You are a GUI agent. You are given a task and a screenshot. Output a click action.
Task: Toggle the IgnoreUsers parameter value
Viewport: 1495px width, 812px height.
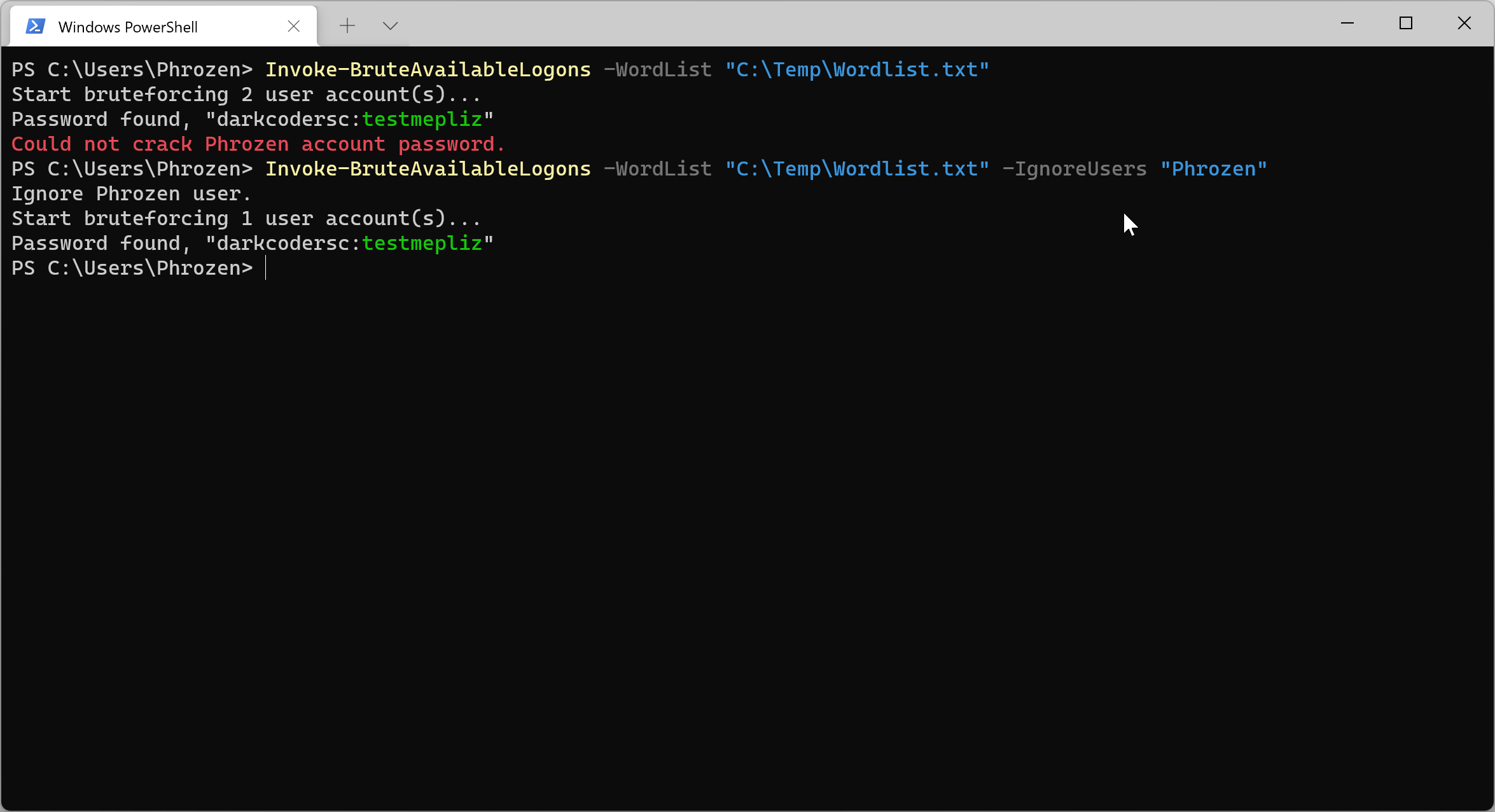point(1214,167)
